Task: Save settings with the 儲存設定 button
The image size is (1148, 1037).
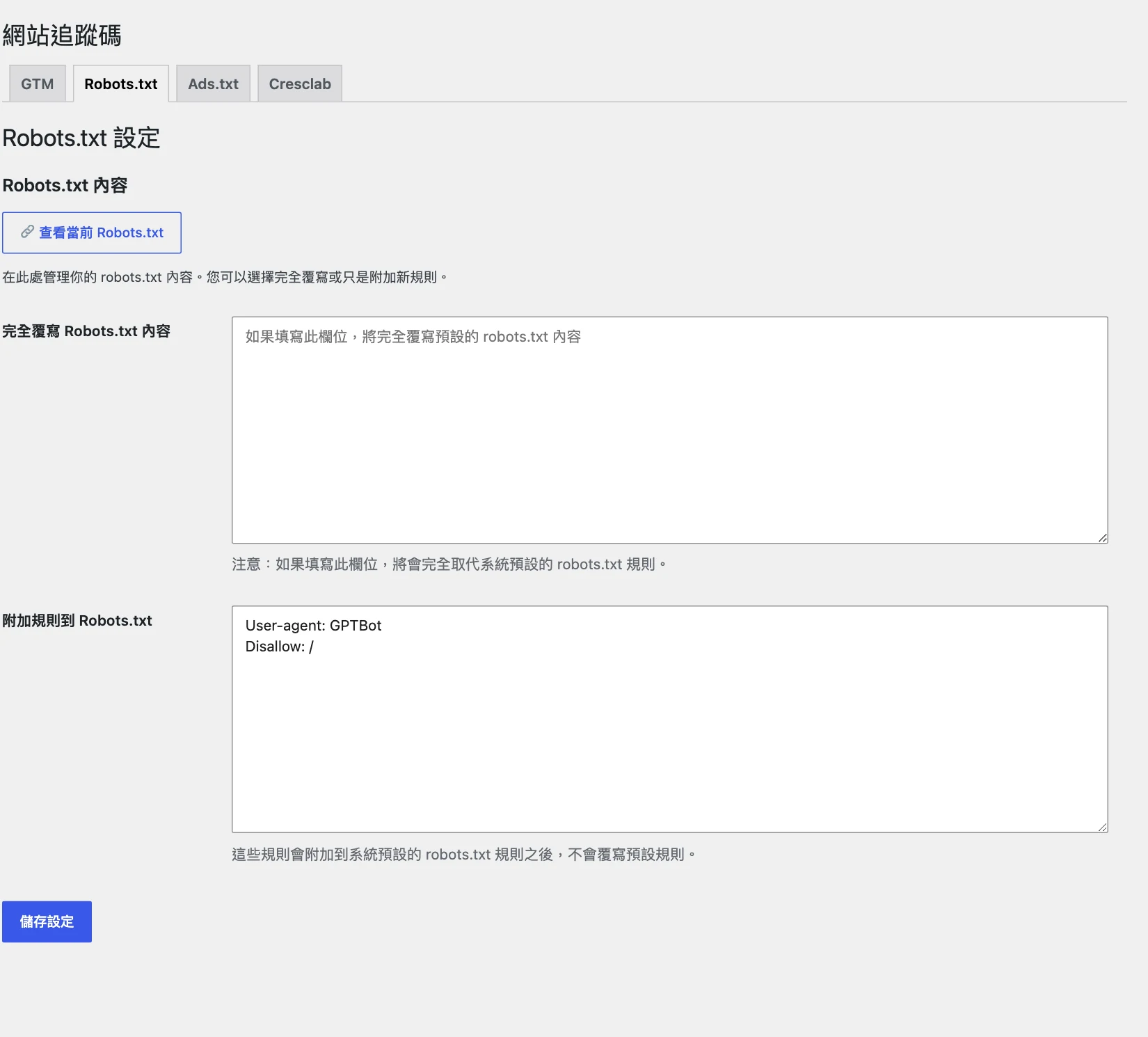Action: pos(47,921)
